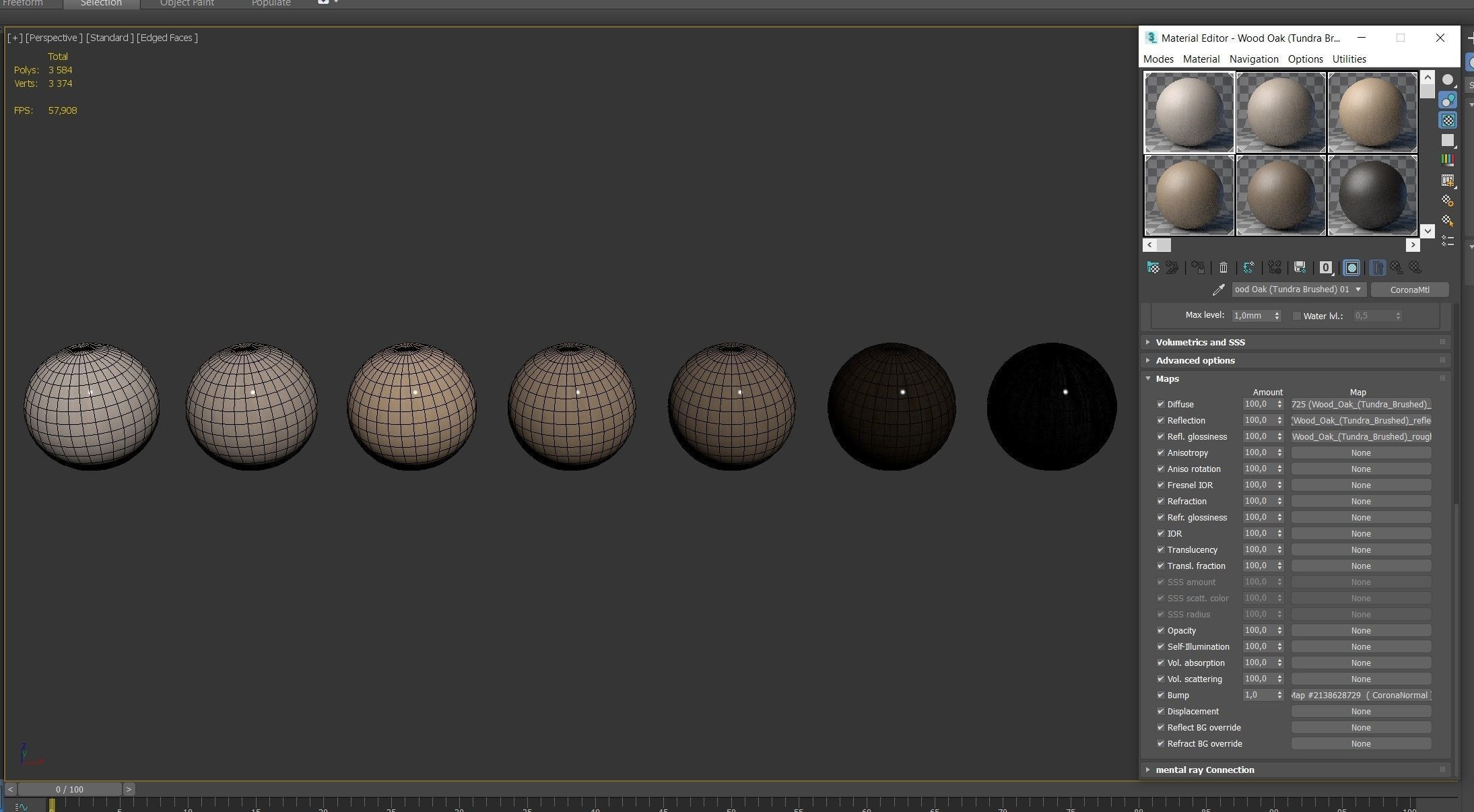Open the Utilities menu

(1349, 59)
